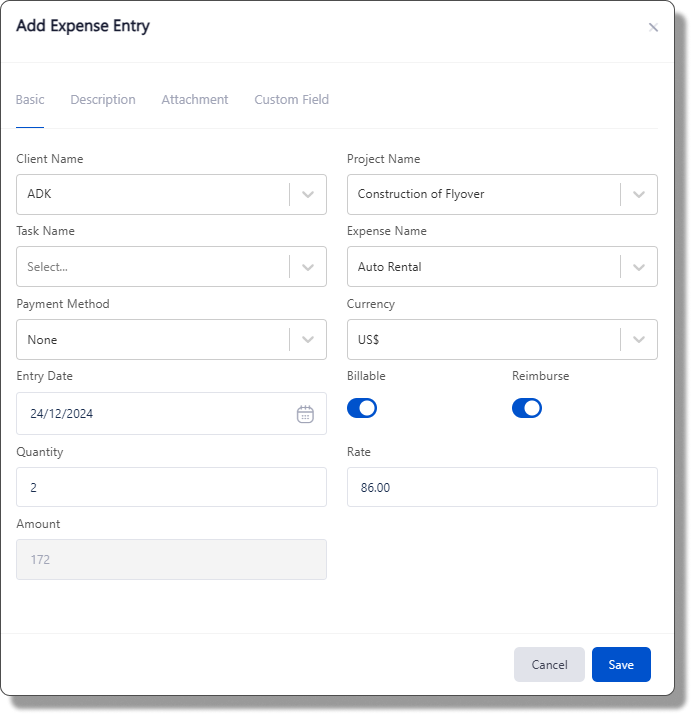Screen dimensions: 691x714
Task: Click the US$ currency value
Action: pos(369,340)
